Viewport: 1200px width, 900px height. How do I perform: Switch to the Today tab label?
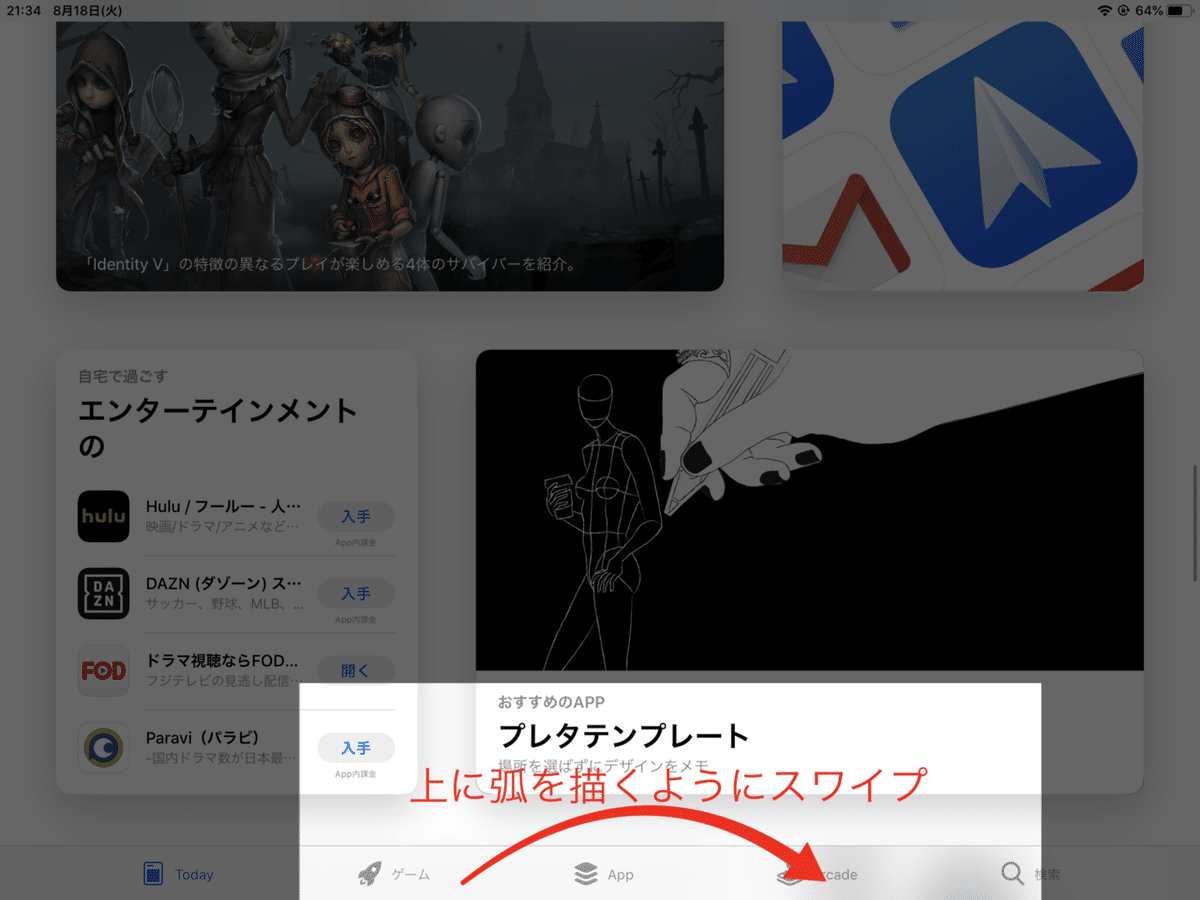click(x=194, y=874)
